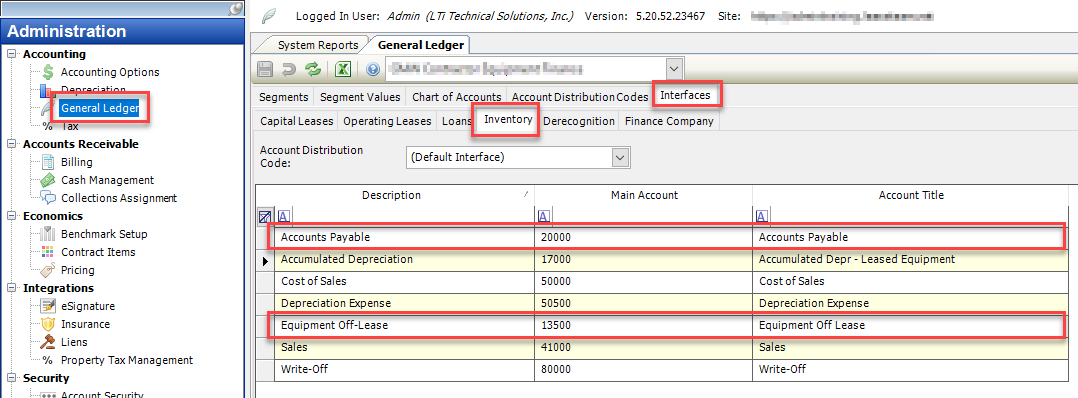Image resolution: width=1078 pixels, height=398 pixels.
Task: Switch to the Operating Leases sub-tab
Action: (387, 121)
